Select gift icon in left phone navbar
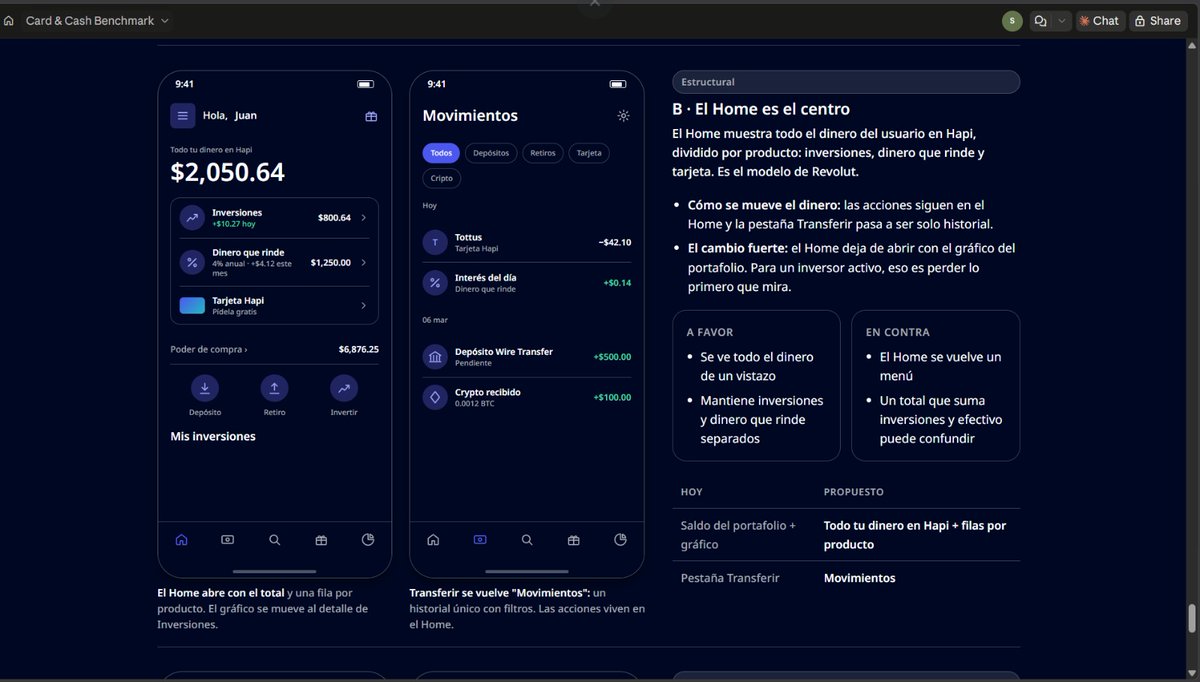The image size is (1200, 682). pos(321,540)
